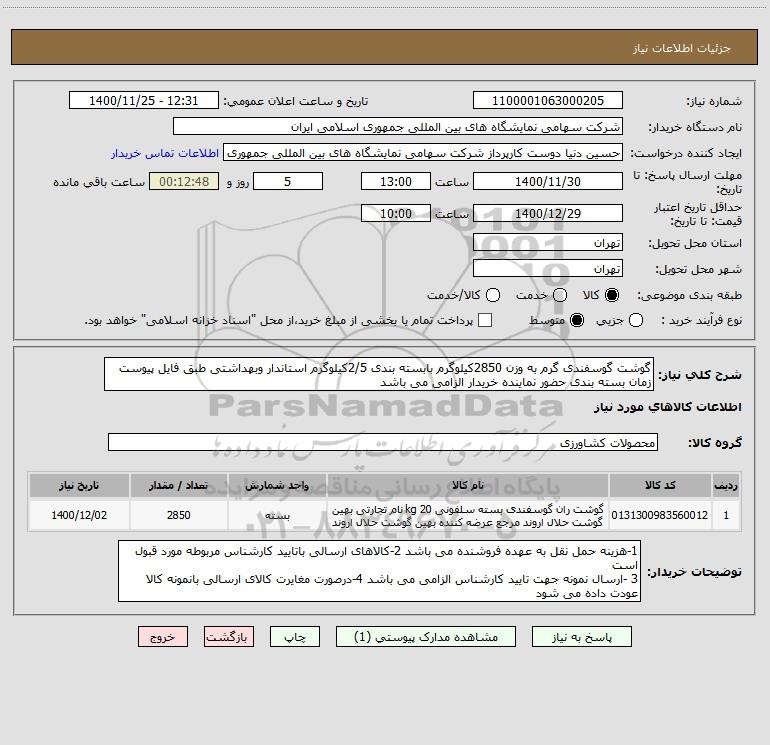Viewport: 770px width, 745px height.
Task: Click product code cell 0131300983560012
Action: (x=660, y=515)
